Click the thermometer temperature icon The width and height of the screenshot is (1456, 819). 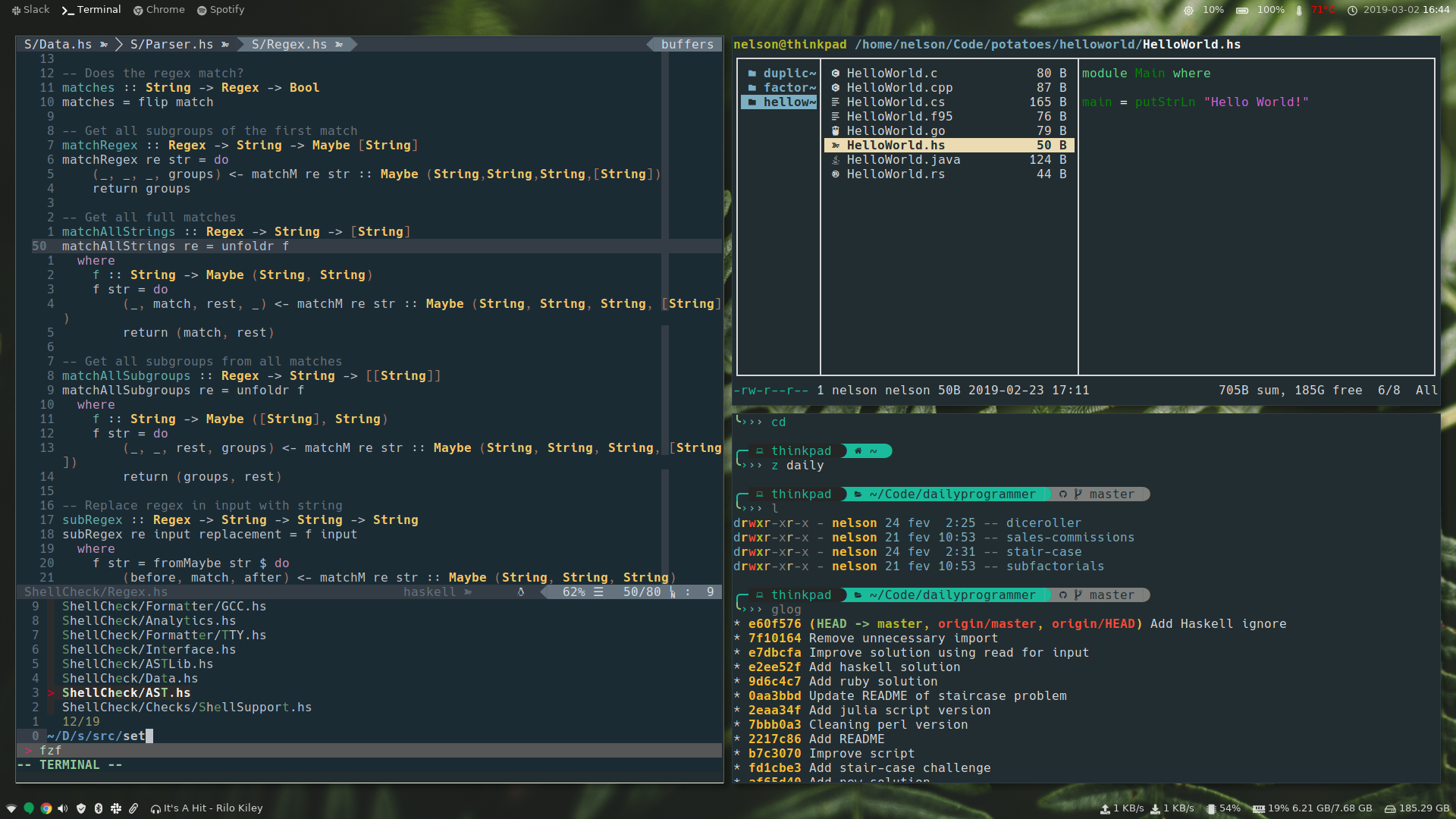(1299, 11)
